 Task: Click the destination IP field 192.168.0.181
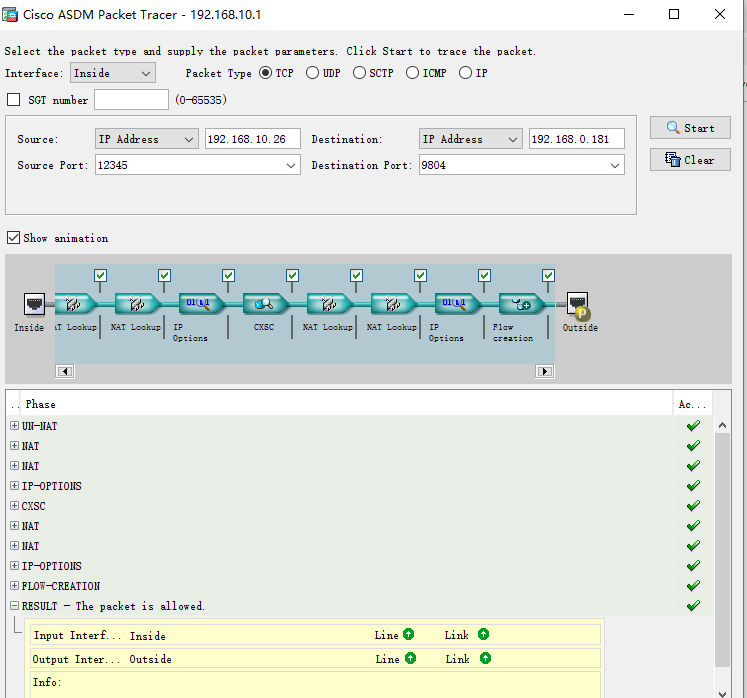(576, 139)
